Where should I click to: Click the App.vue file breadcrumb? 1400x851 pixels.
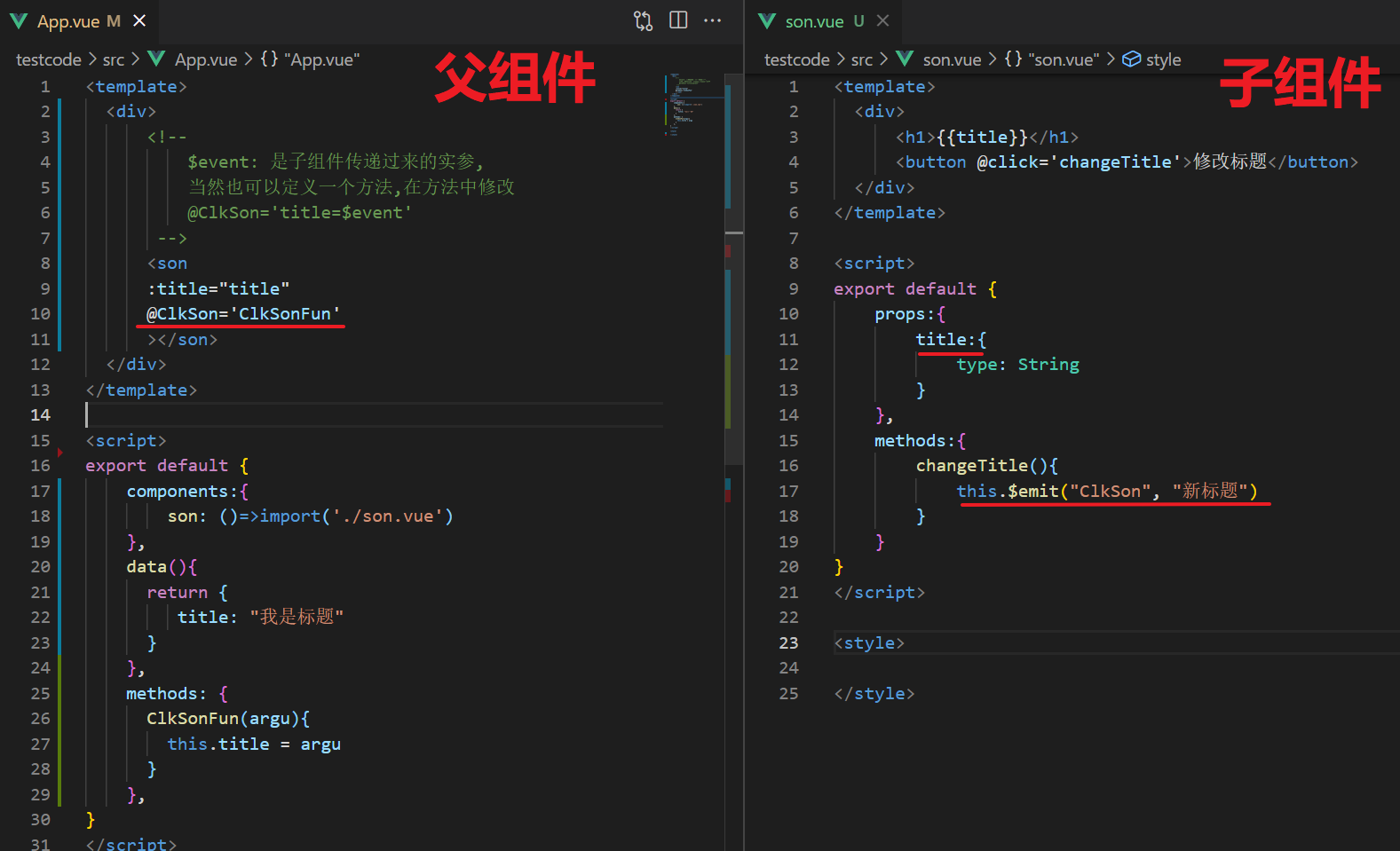click(206, 59)
